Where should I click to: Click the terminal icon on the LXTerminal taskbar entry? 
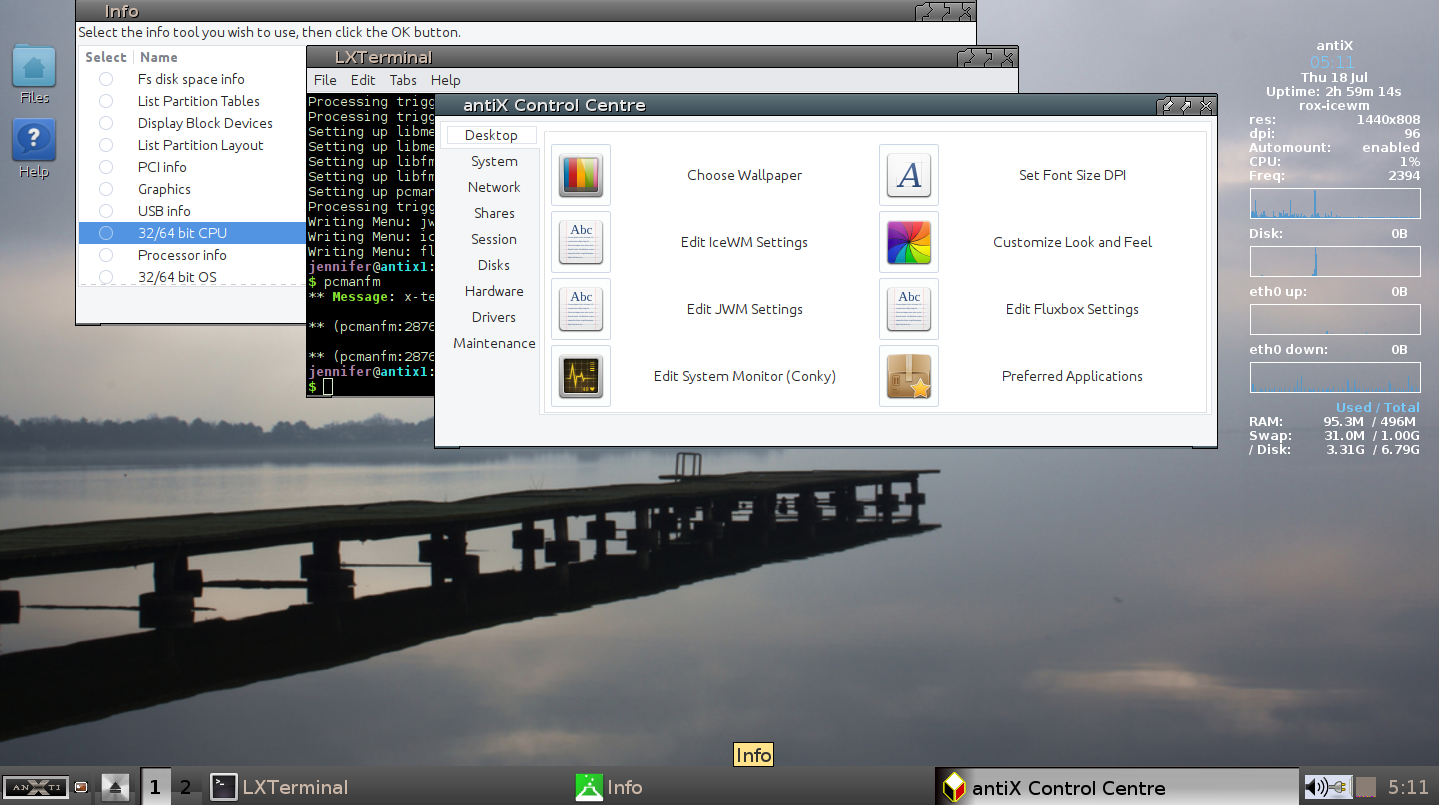[225, 787]
